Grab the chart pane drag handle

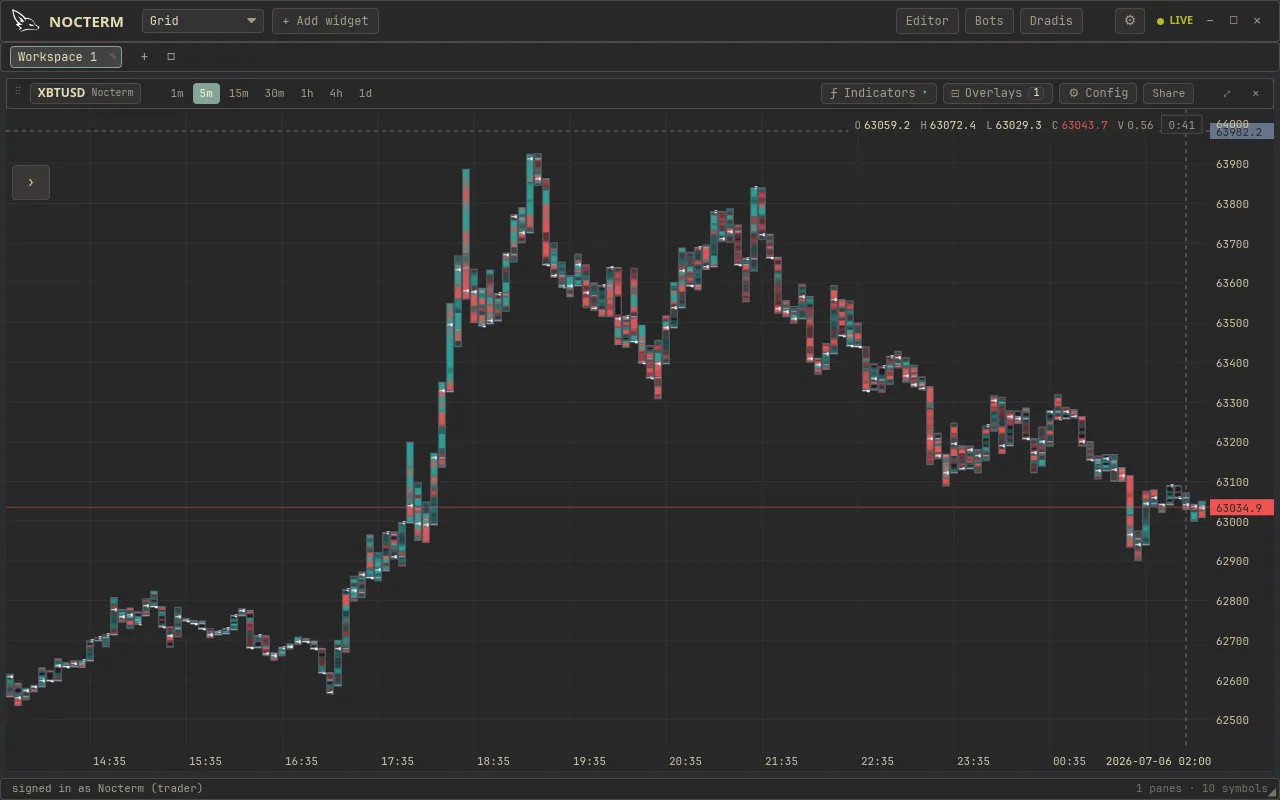[17, 92]
